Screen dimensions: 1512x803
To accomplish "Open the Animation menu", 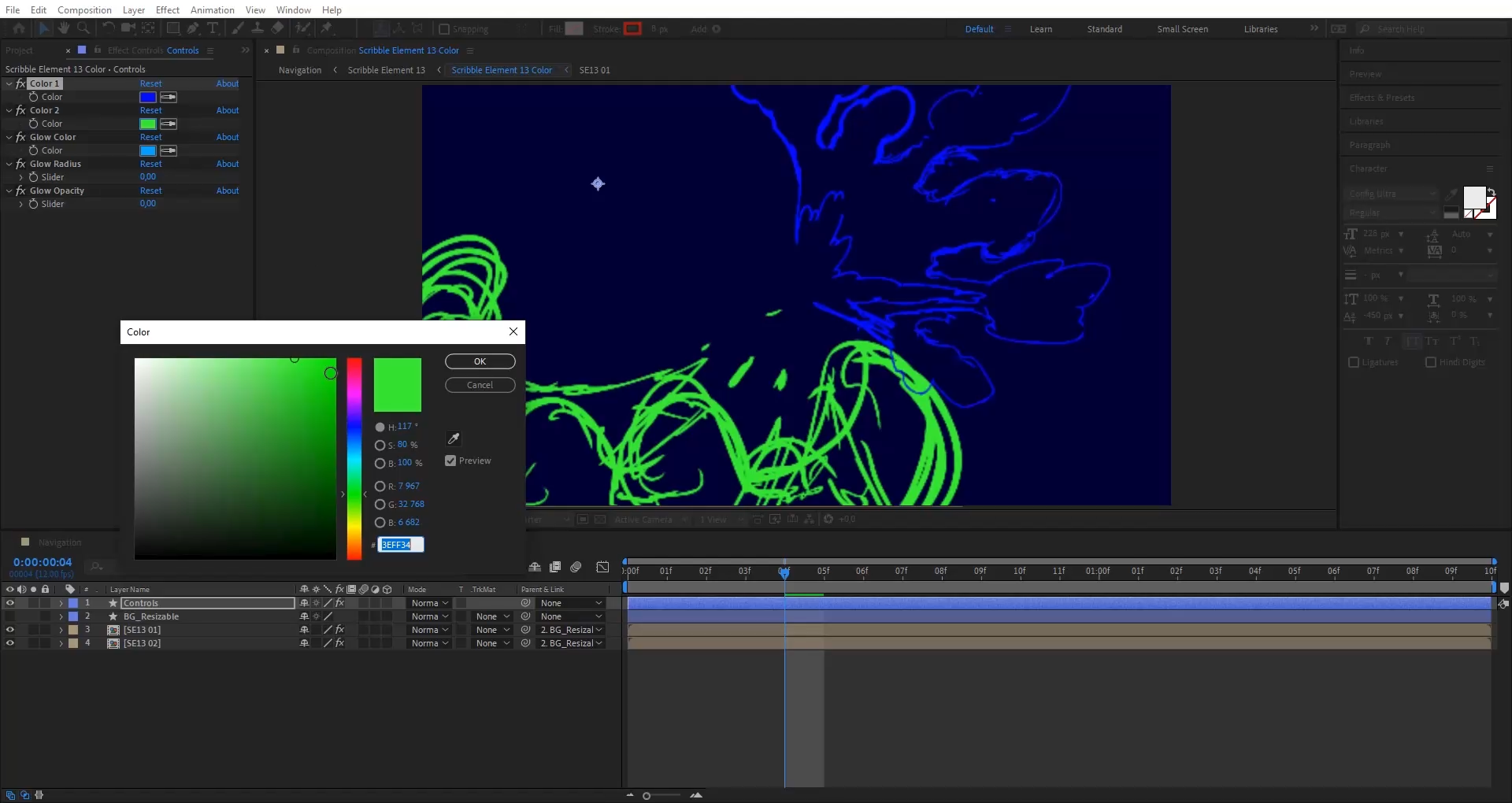I will (x=212, y=9).
